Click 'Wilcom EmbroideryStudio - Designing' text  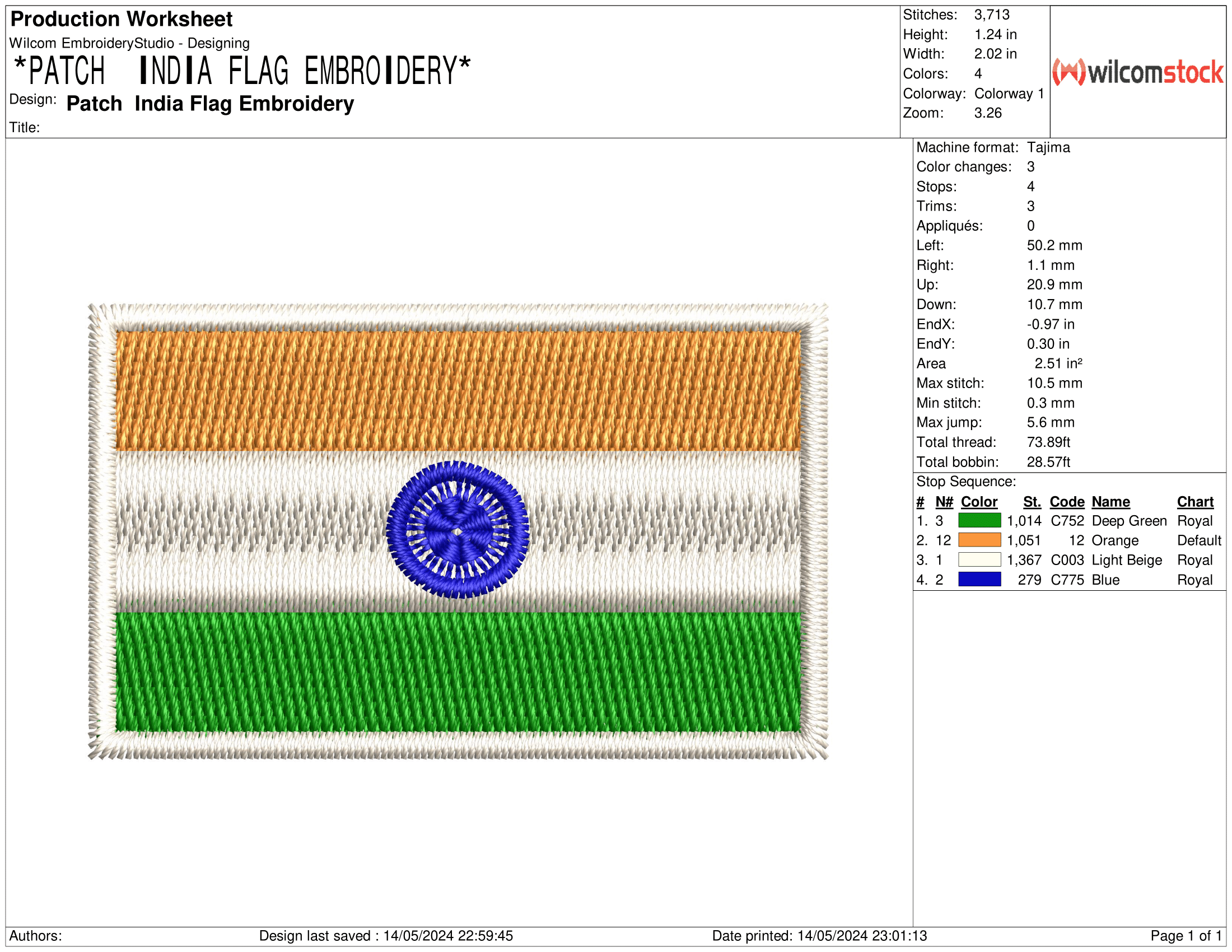coord(129,44)
